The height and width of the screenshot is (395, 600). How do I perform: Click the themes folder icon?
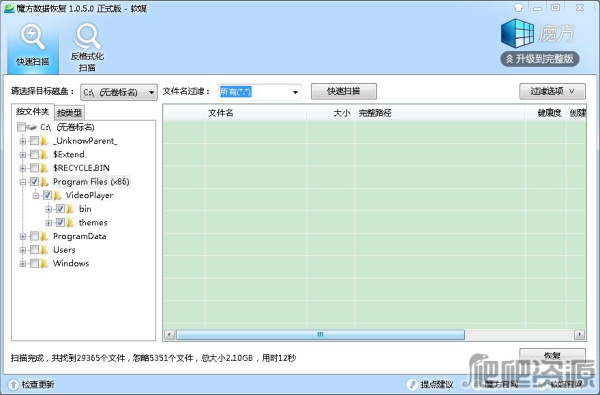[x=70, y=222]
